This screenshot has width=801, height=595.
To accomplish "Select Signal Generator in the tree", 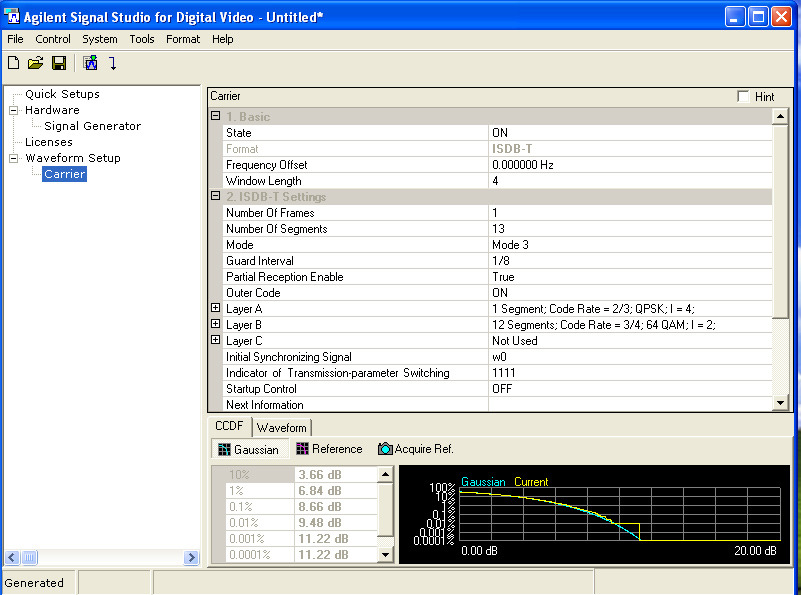I will [92, 126].
